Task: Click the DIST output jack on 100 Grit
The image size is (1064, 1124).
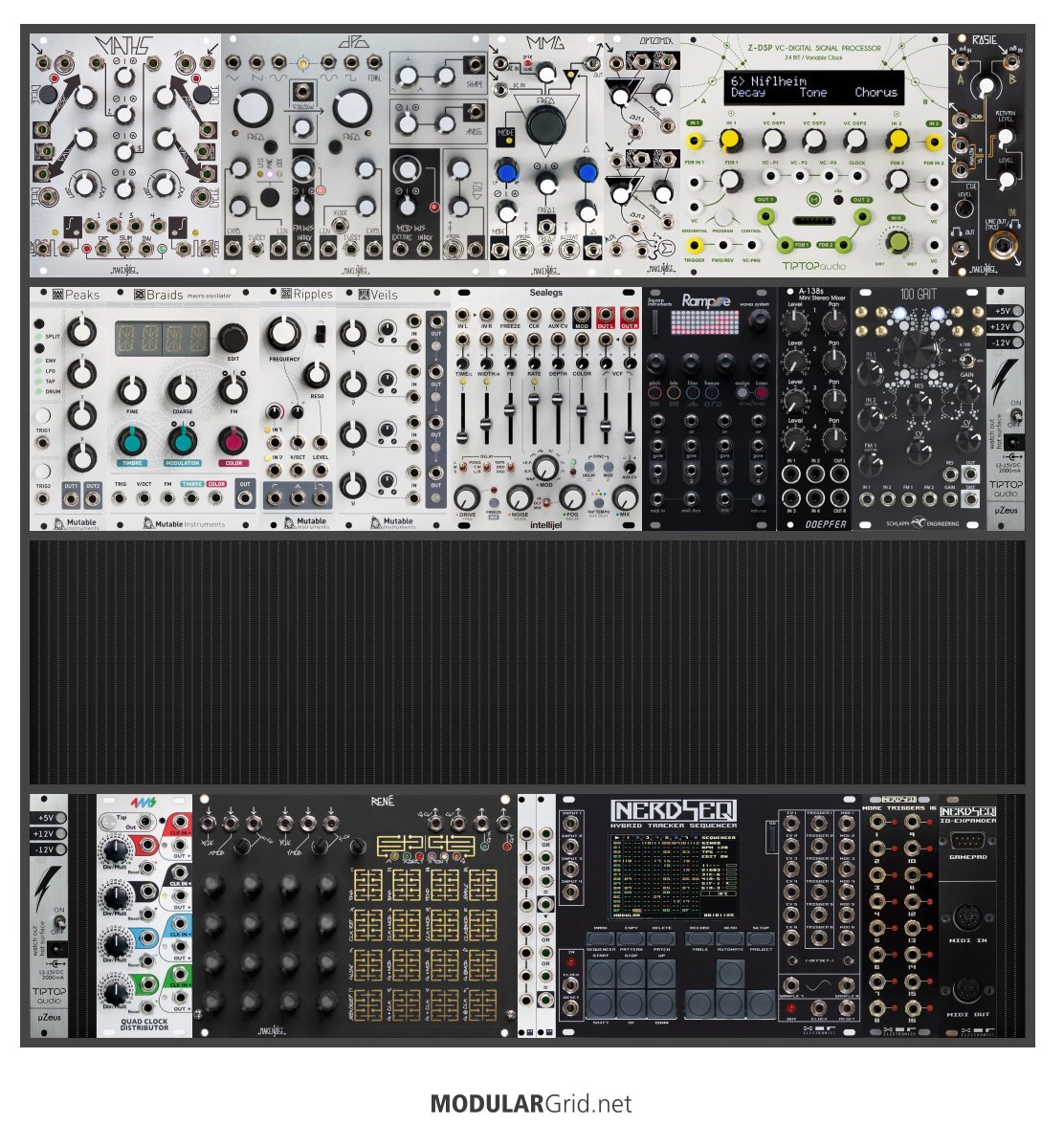Action: (971, 498)
